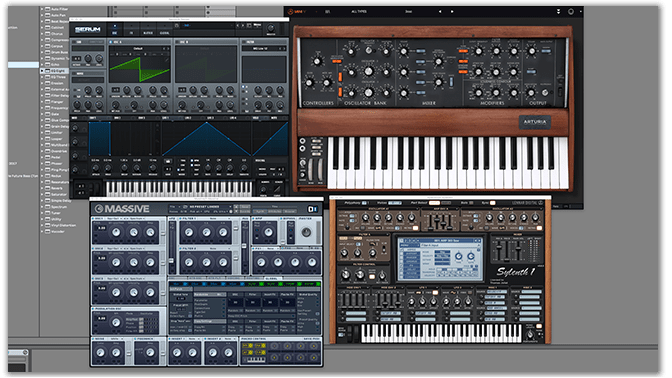672x378 pixels.
Task: Click the Serum logo
Action: point(87,30)
